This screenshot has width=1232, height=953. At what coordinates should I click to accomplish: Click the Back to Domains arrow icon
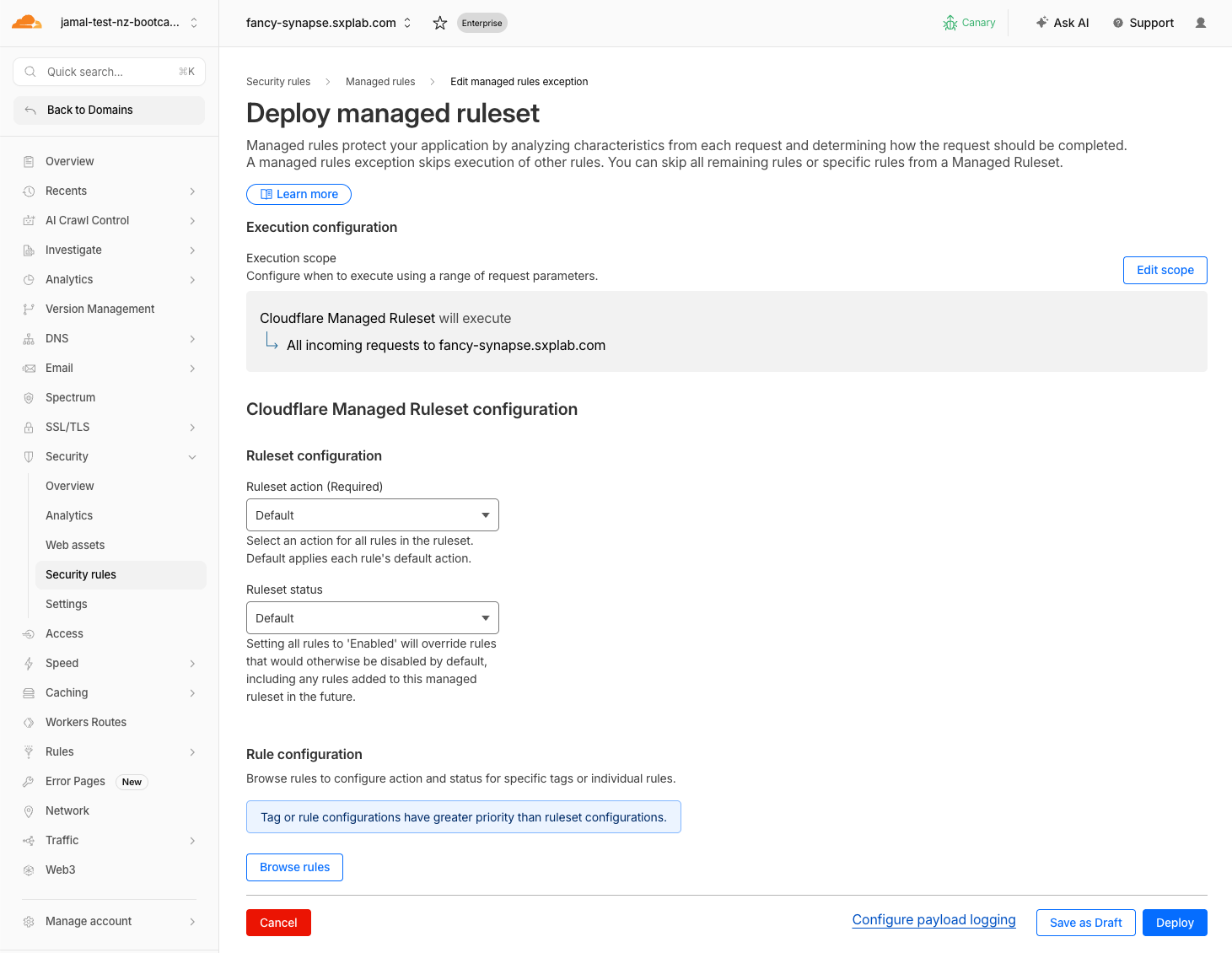[x=30, y=110]
